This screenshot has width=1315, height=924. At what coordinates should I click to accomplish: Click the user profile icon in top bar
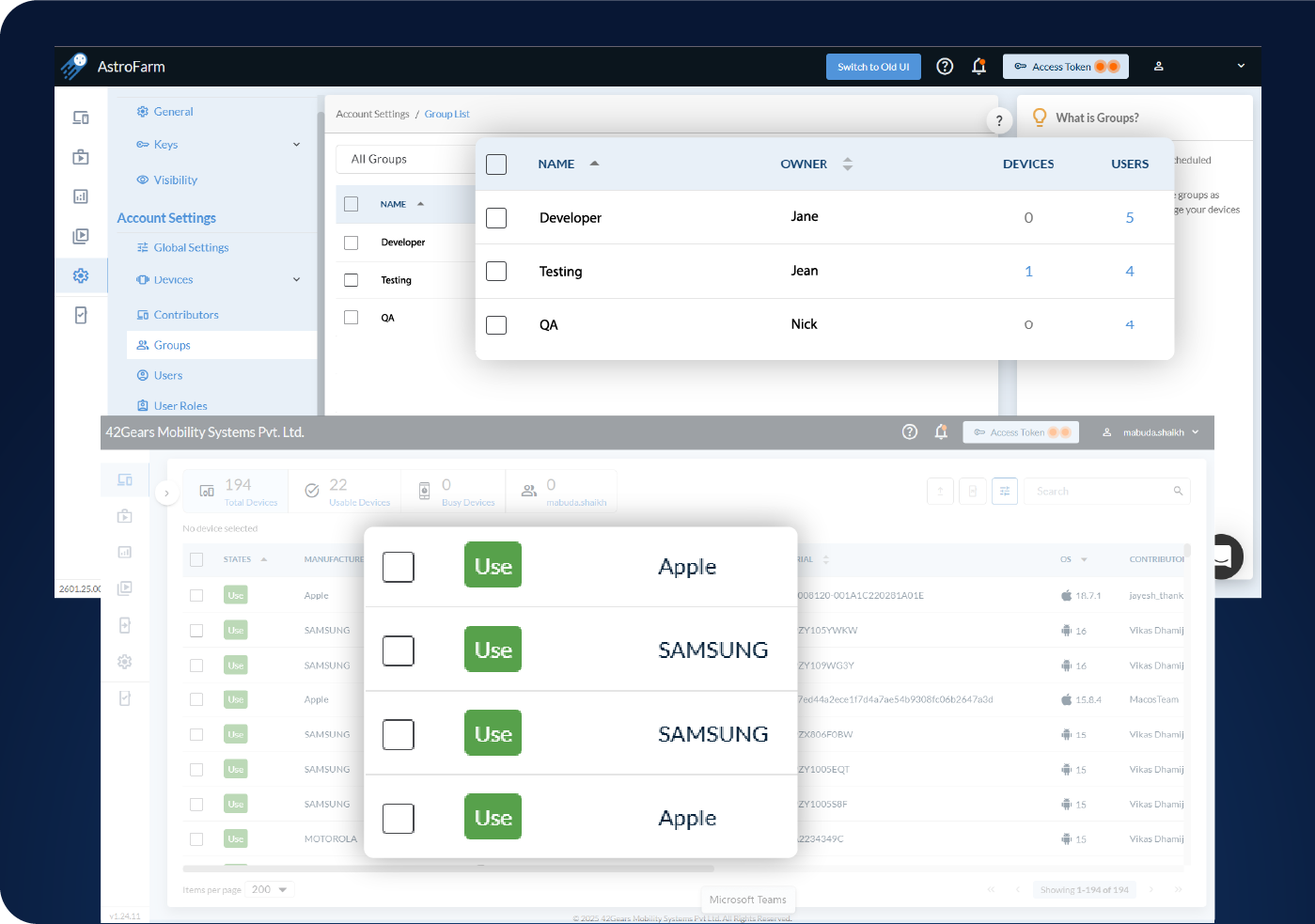pyautogui.click(x=1159, y=67)
